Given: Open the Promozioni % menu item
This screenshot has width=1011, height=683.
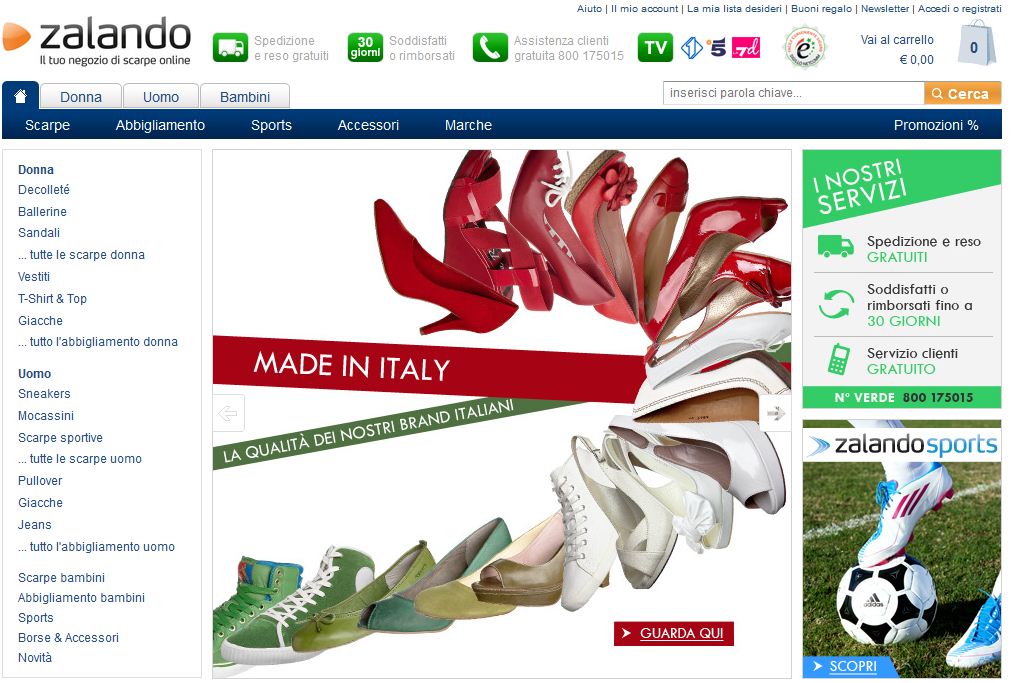Looking at the screenshot, I should tap(936, 125).
